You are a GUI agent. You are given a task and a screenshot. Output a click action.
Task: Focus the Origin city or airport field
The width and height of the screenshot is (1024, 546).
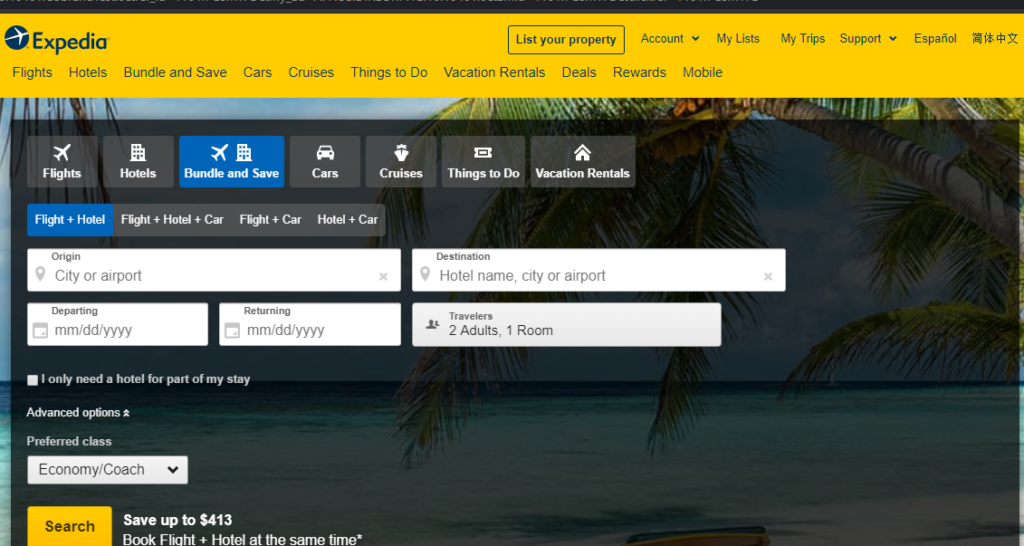coord(214,270)
